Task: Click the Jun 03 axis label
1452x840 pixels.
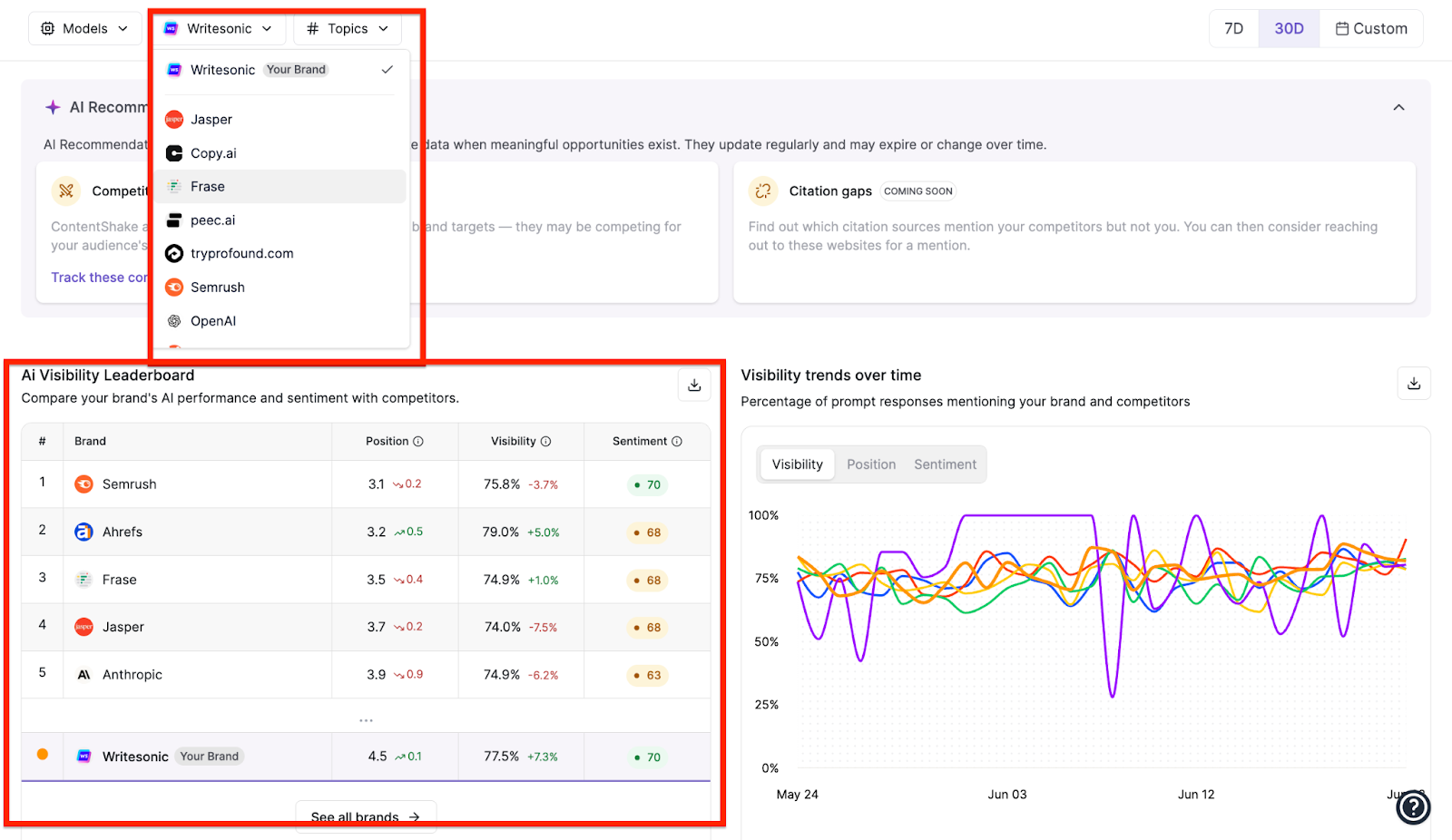Action: point(1007,795)
